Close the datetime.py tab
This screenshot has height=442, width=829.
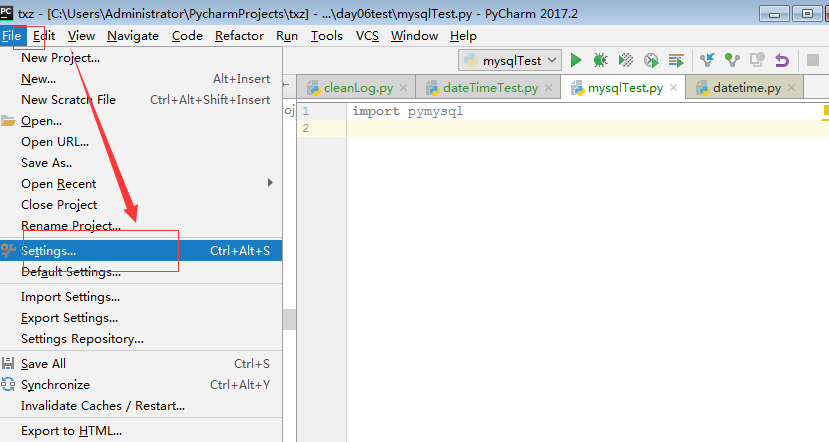pyautogui.click(x=791, y=88)
